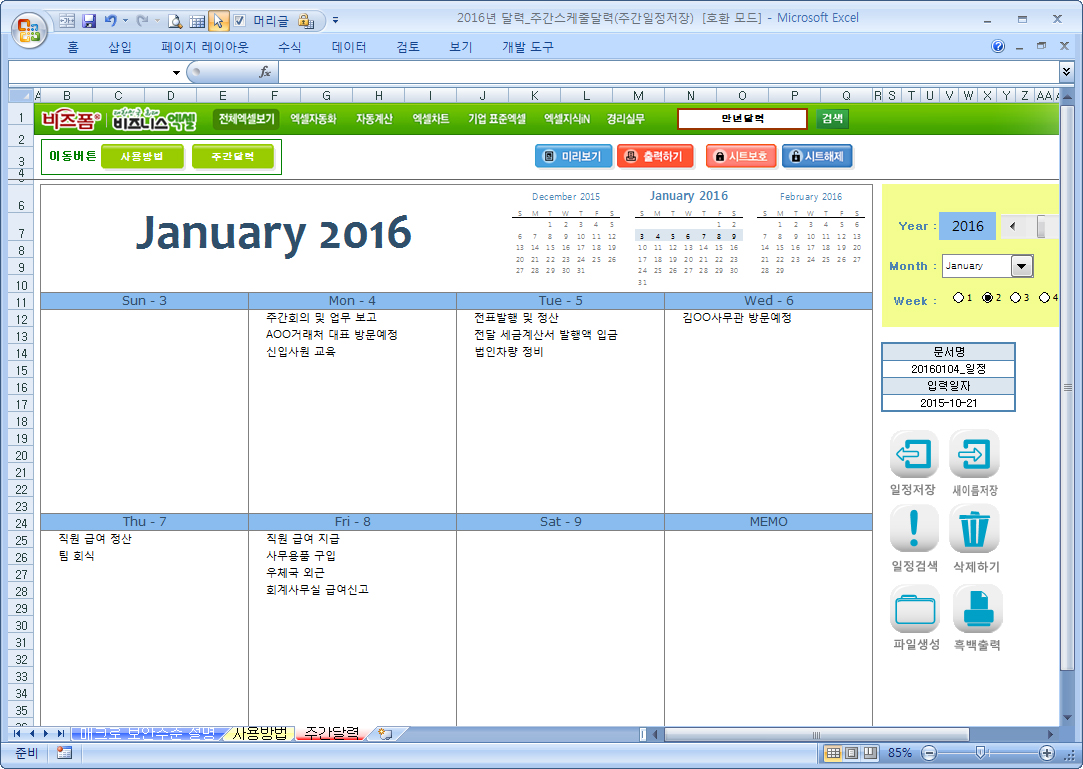Open the 수식 ribbon tab
The width and height of the screenshot is (1083, 769).
click(289, 47)
